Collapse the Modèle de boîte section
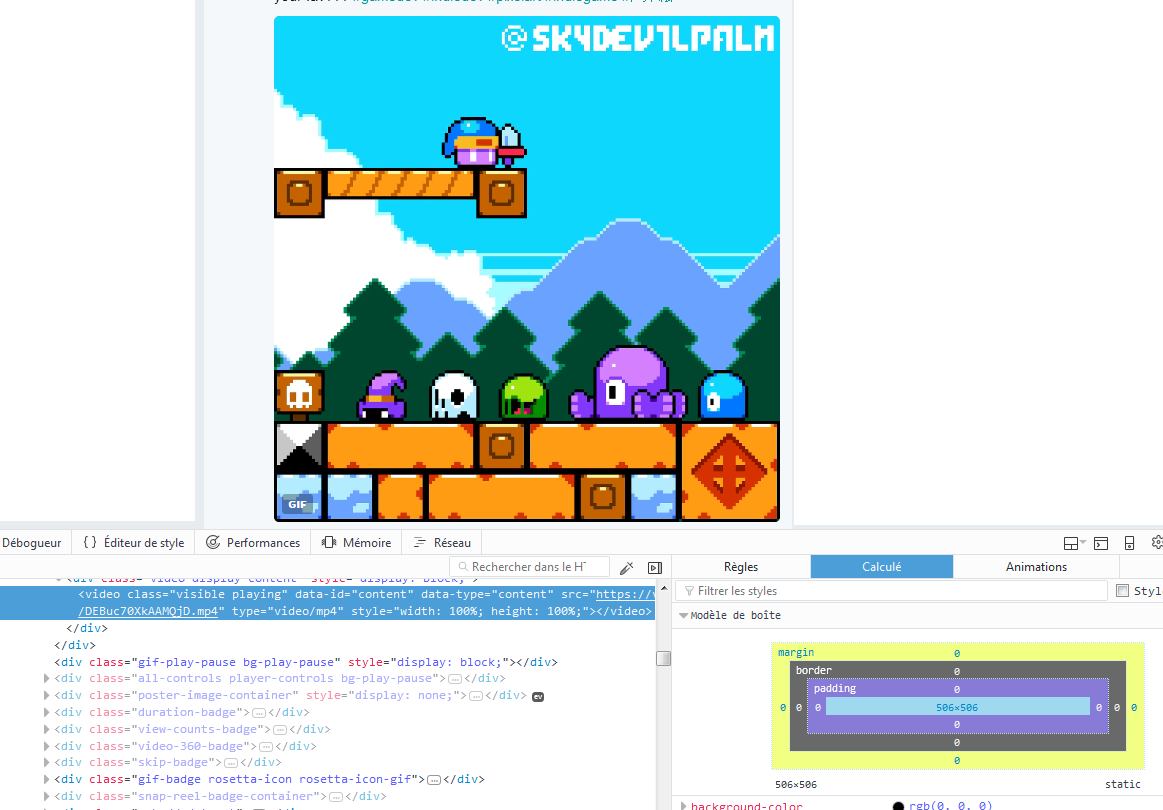The width and height of the screenshot is (1163, 810). tap(683, 616)
